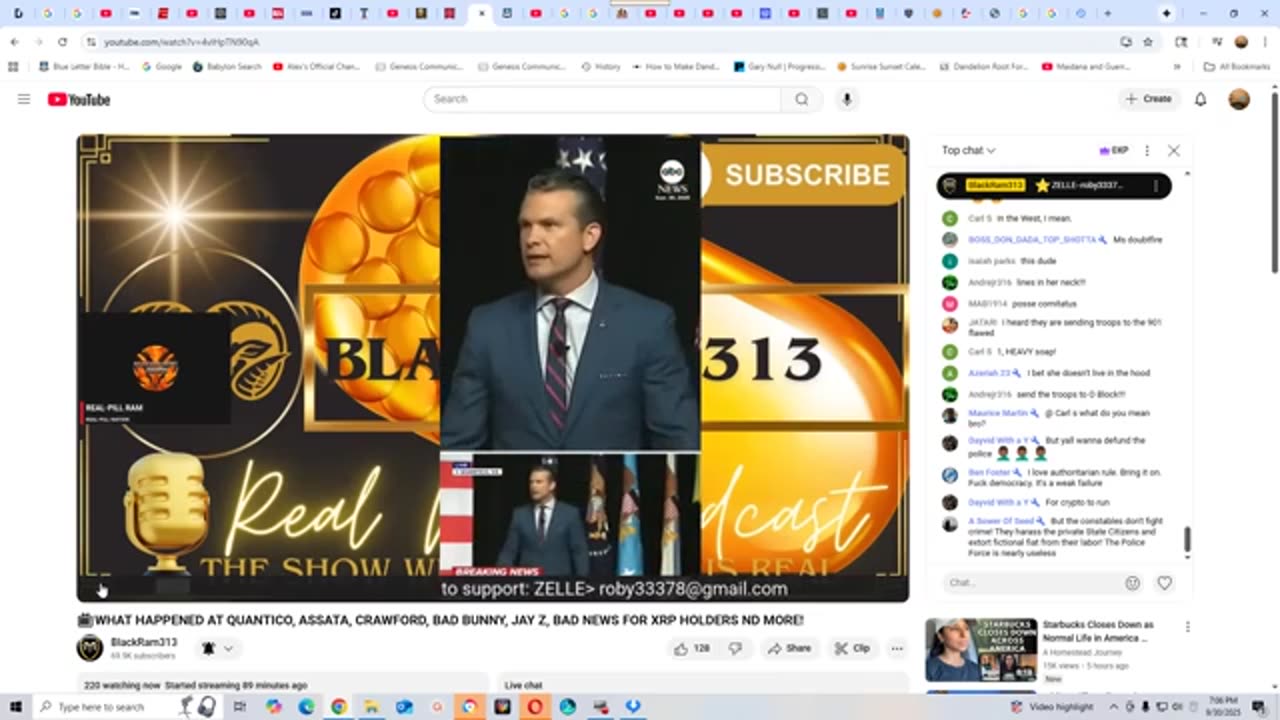The width and height of the screenshot is (1280, 720).
Task: Open the All Bookmarks folder
Action: (x=1237, y=67)
